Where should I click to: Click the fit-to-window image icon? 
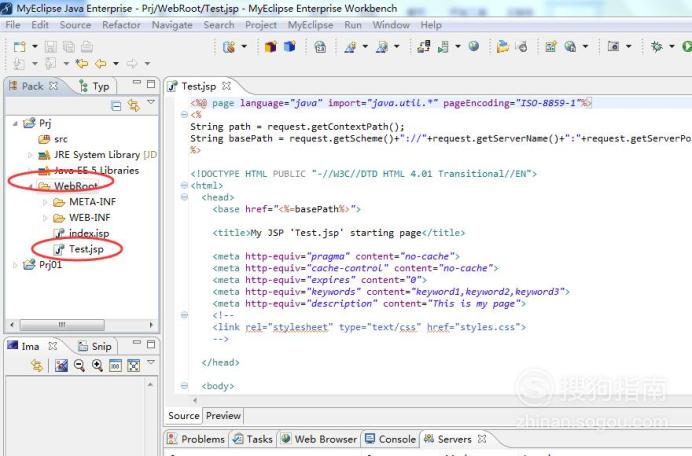tap(134, 365)
